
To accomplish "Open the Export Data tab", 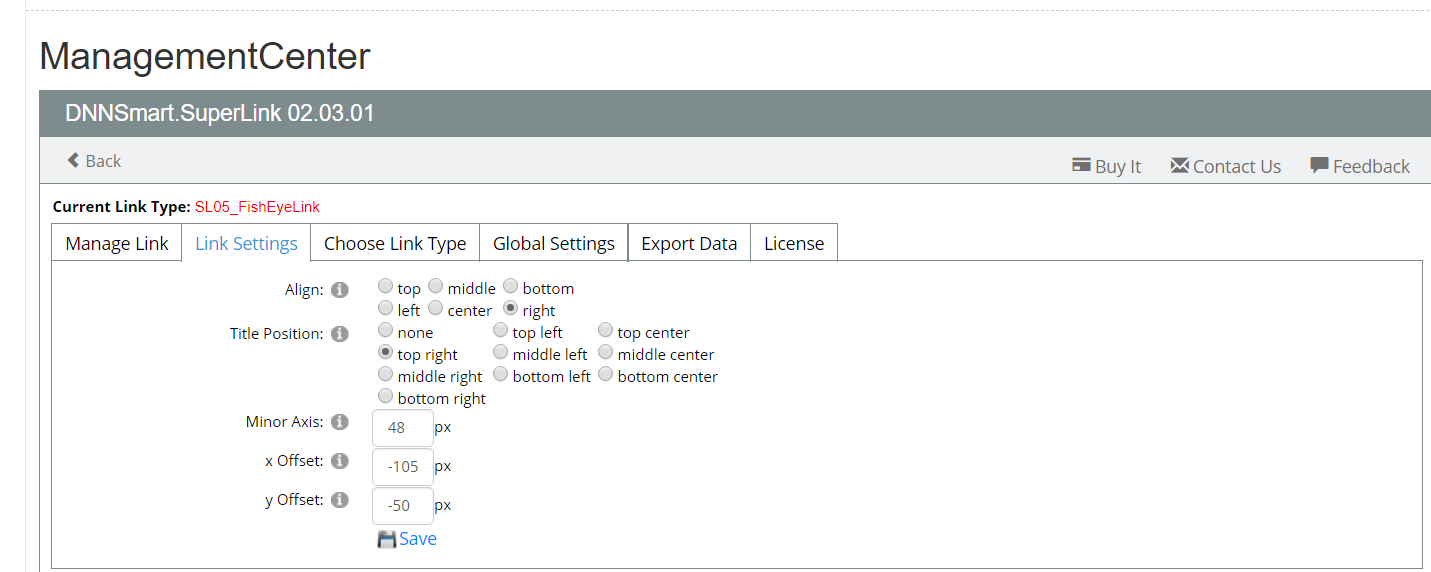I will coord(689,243).
